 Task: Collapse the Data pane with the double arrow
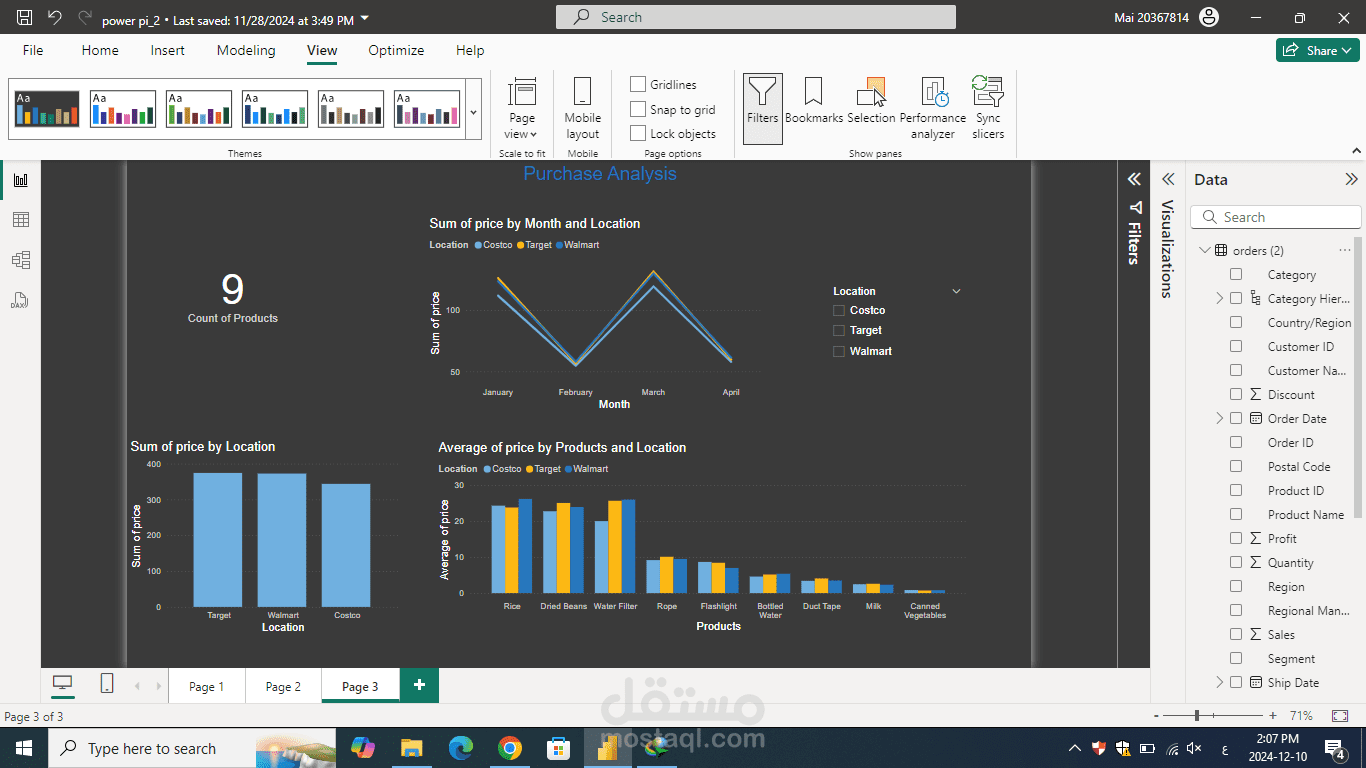[x=1351, y=180]
